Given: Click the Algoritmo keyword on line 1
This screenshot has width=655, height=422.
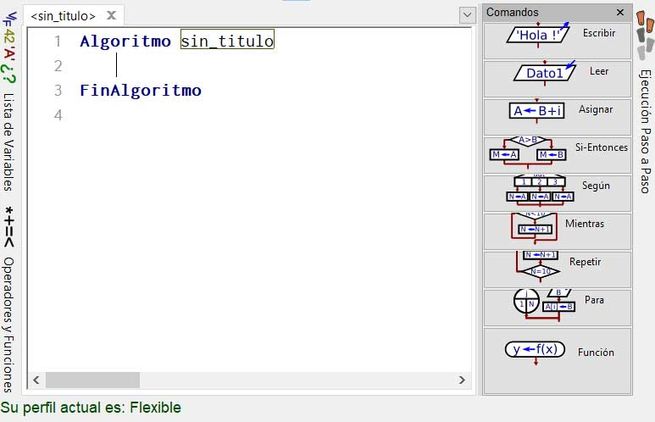Looking at the screenshot, I should (125, 41).
